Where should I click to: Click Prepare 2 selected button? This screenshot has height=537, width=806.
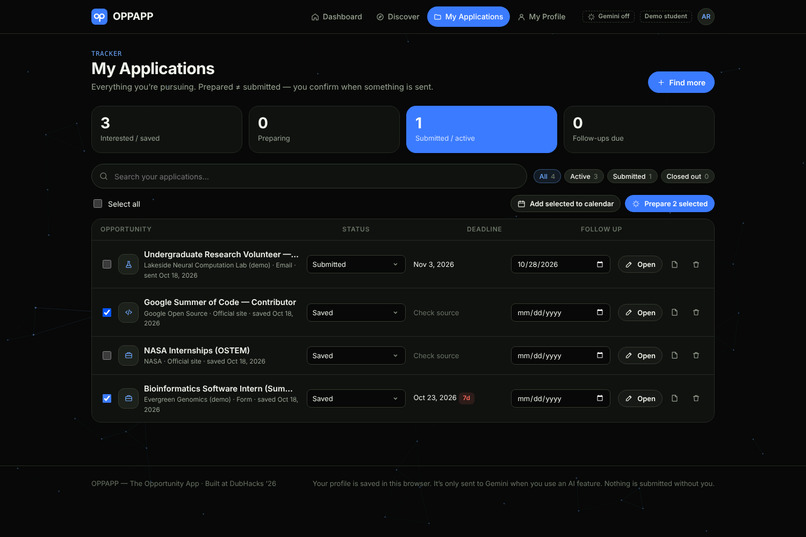[670, 203]
